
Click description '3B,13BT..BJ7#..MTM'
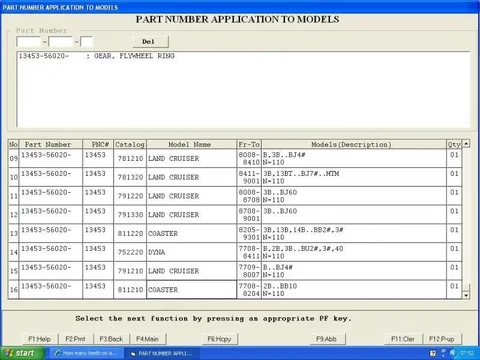pos(301,173)
